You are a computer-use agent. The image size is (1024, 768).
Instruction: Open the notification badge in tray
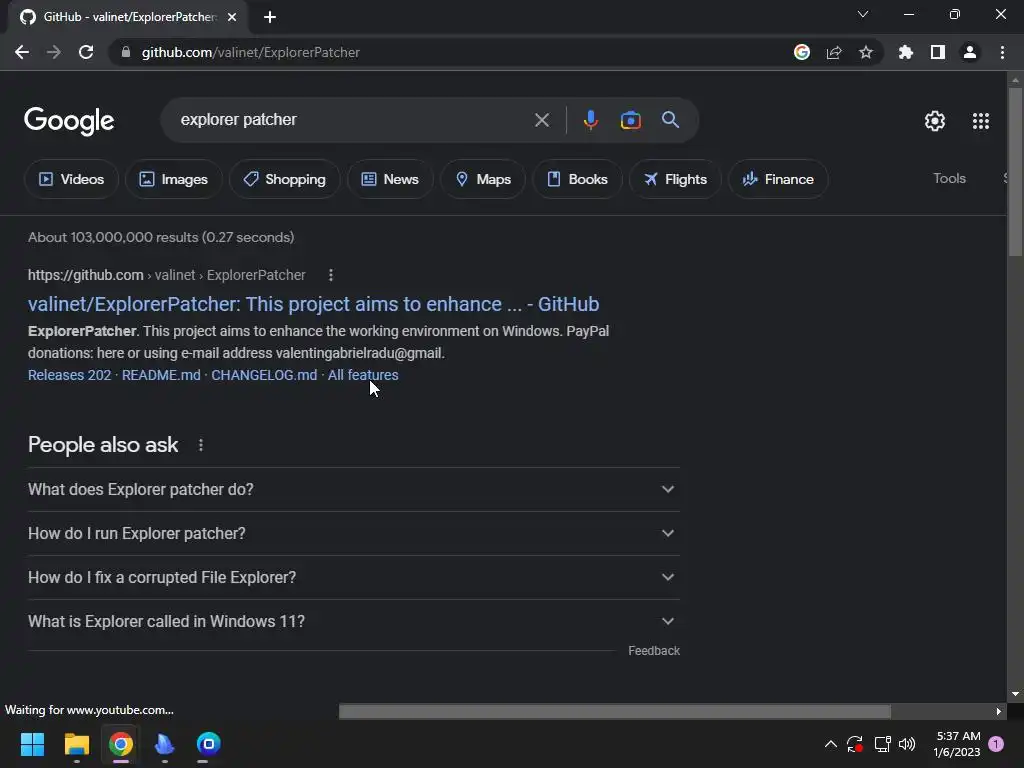tap(996, 744)
